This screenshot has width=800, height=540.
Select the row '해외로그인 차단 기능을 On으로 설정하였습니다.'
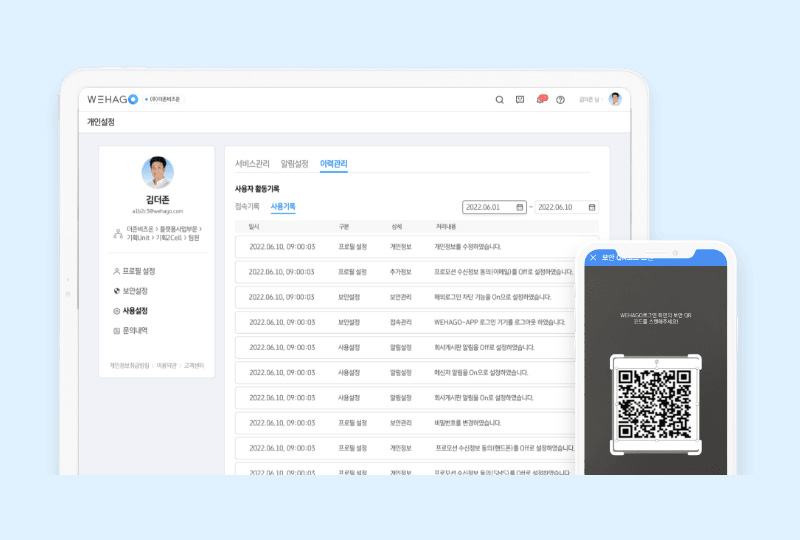405,297
